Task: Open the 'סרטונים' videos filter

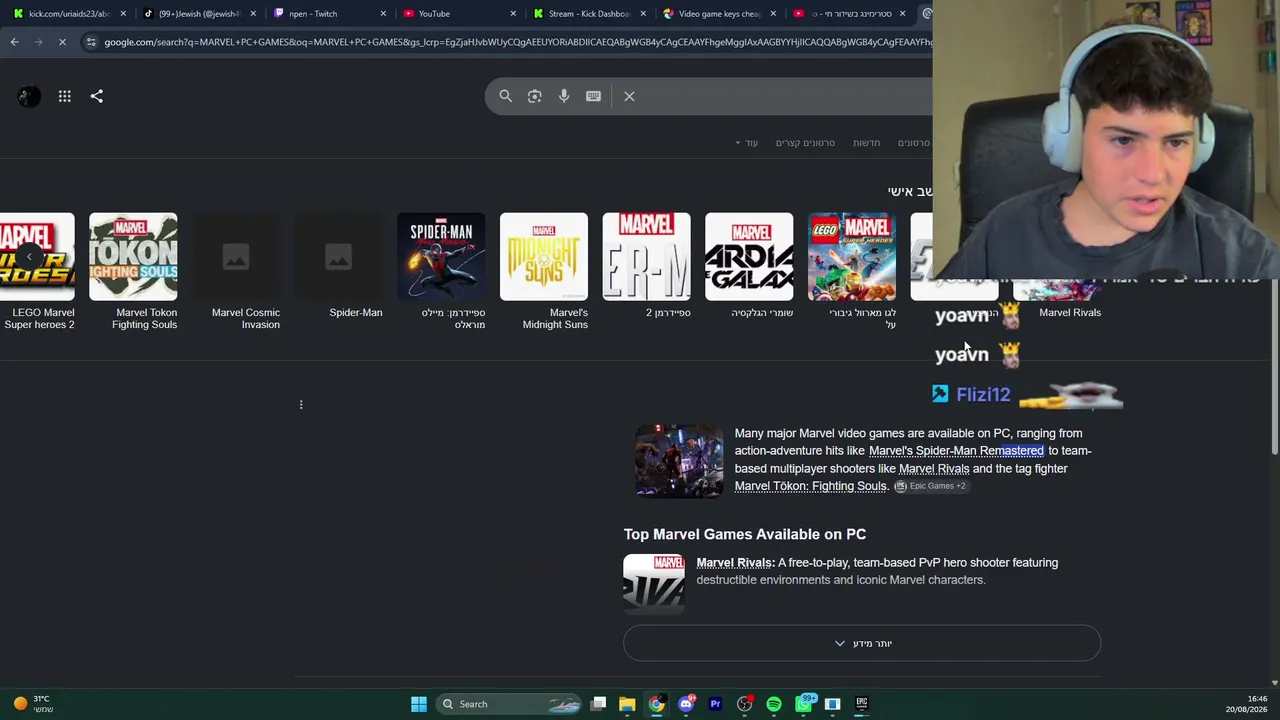Action: click(x=914, y=143)
